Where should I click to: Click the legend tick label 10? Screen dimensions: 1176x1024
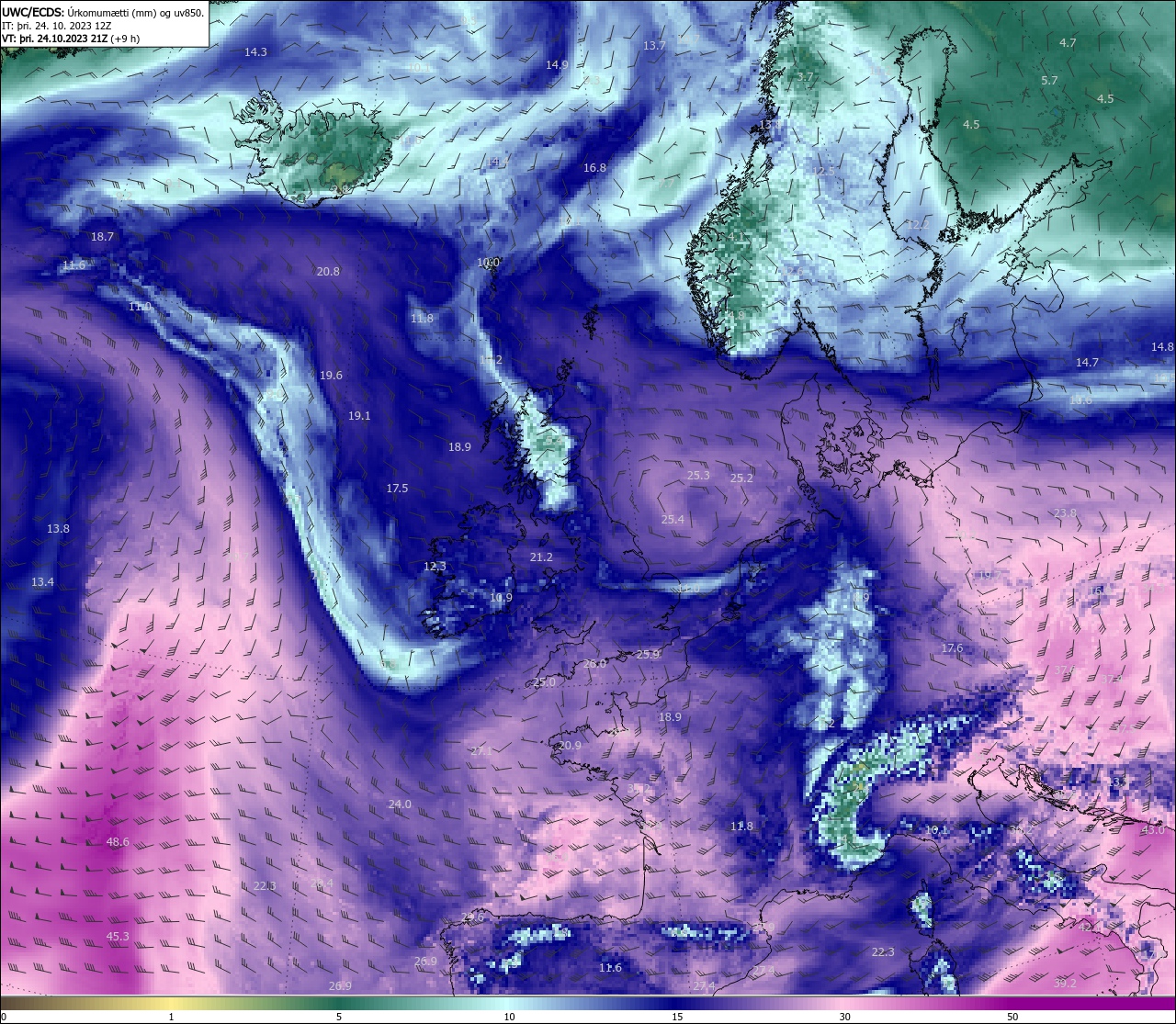509,1017
